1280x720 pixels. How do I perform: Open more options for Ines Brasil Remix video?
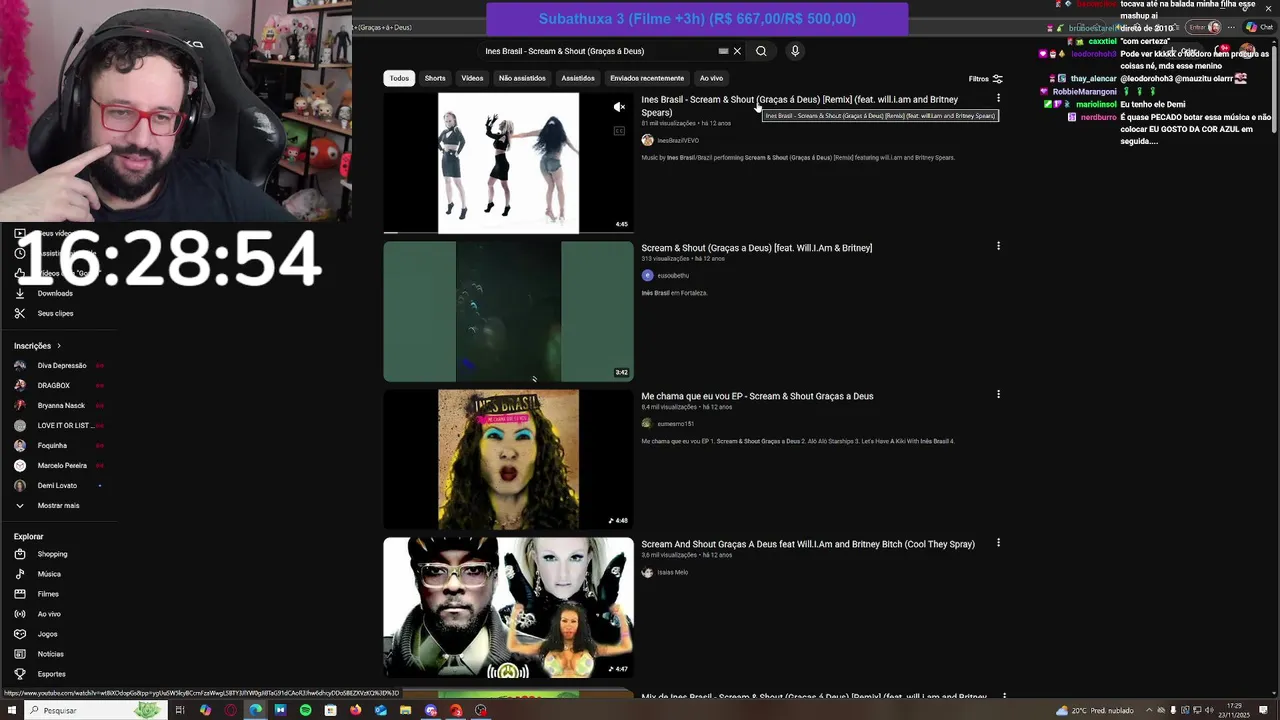pyautogui.click(x=998, y=98)
